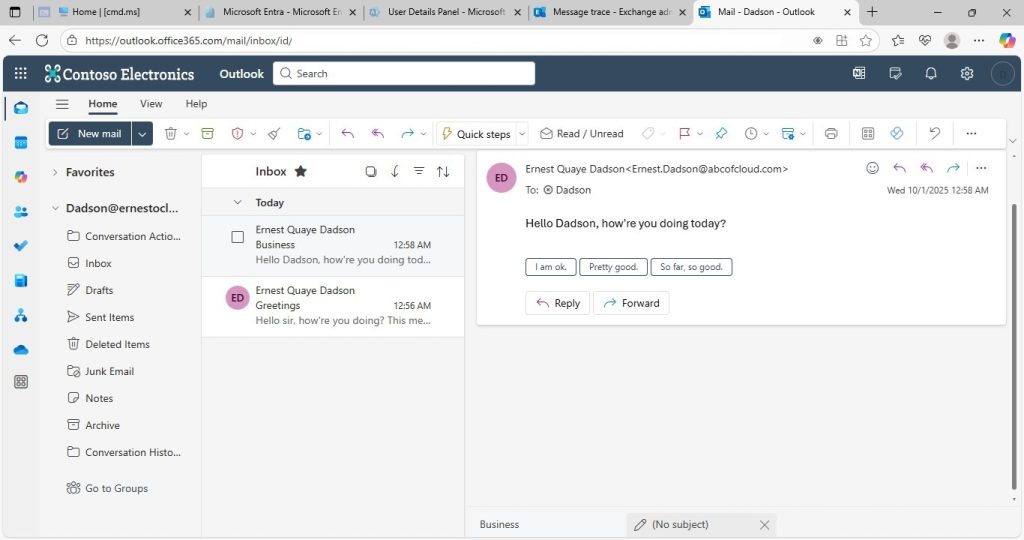
Task: Toggle Inbox favorite star
Action: (x=300, y=171)
